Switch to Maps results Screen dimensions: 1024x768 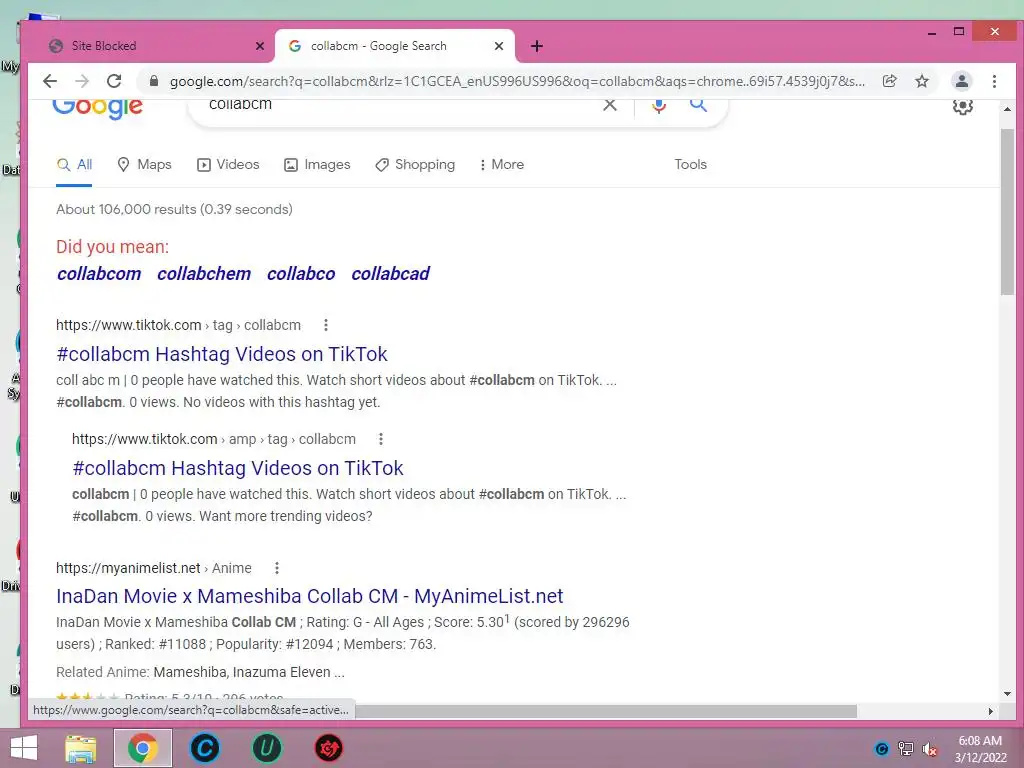coord(144,165)
